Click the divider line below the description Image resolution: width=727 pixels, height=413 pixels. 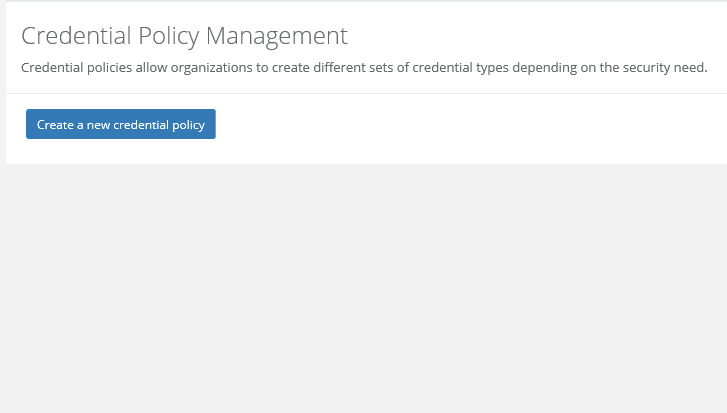point(364,93)
